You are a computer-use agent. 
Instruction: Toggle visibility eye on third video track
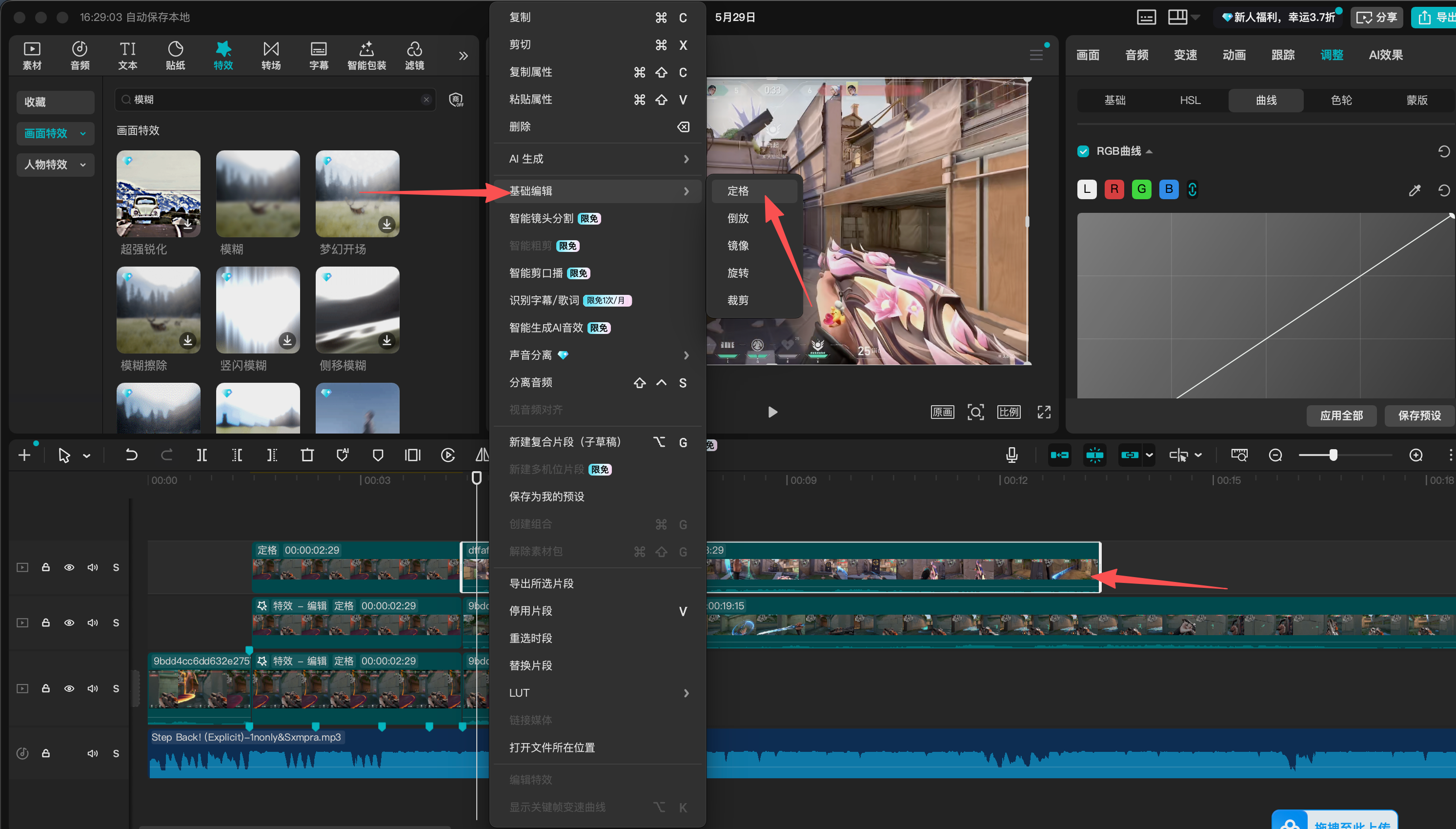click(69, 688)
